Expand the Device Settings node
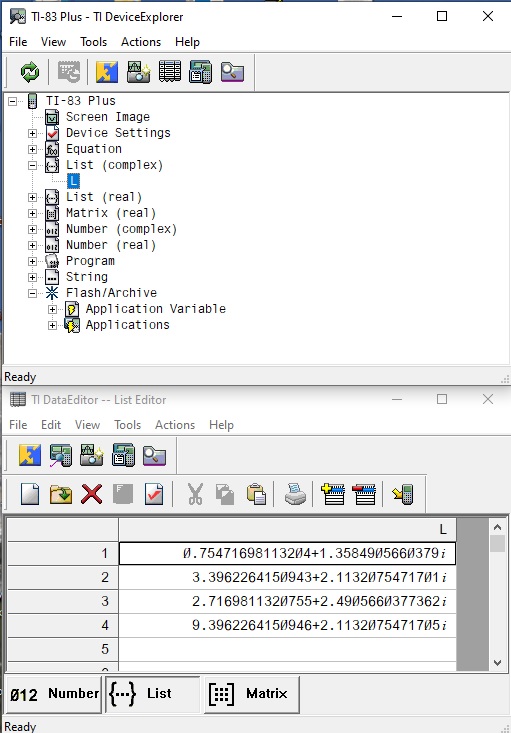This screenshot has width=511, height=733. [x=32, y=133]
